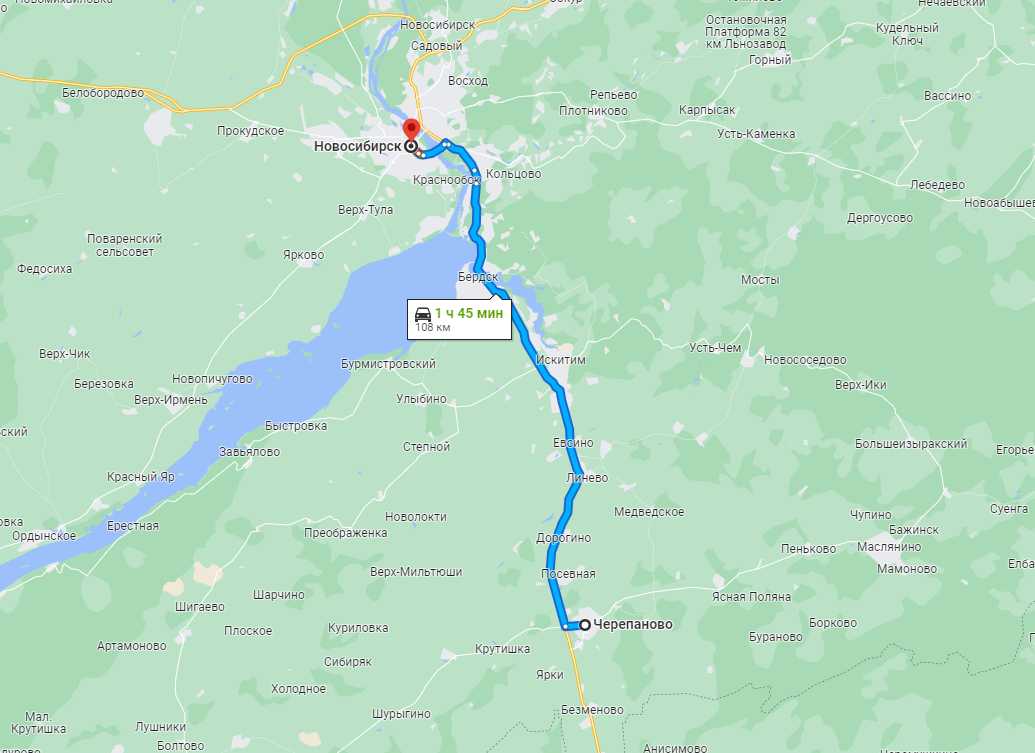
Task: Click the Черепаново route origin circle marker
Action: 585,624
